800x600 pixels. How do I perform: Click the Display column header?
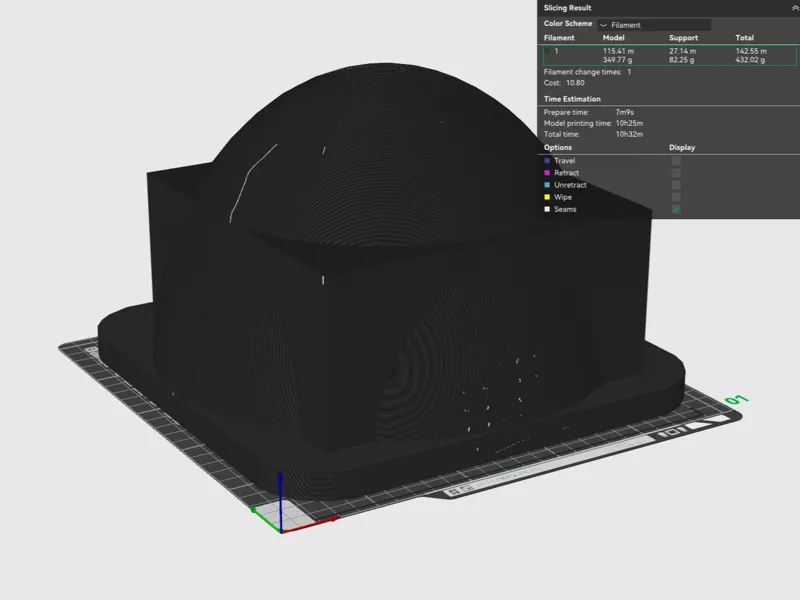click(x=682, y=147)
